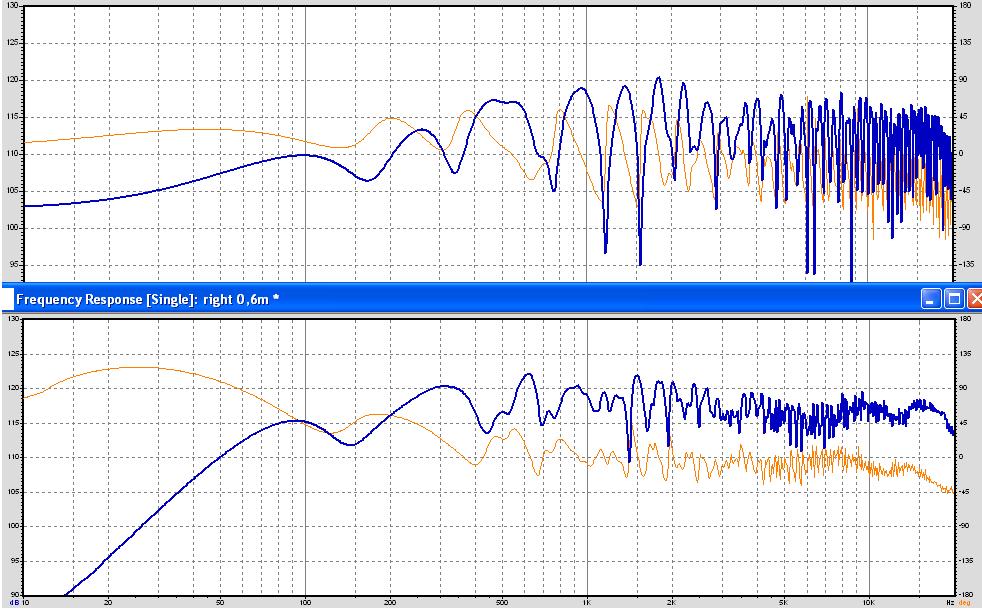Click the -180 degree label on lower graph

[965, 595]
